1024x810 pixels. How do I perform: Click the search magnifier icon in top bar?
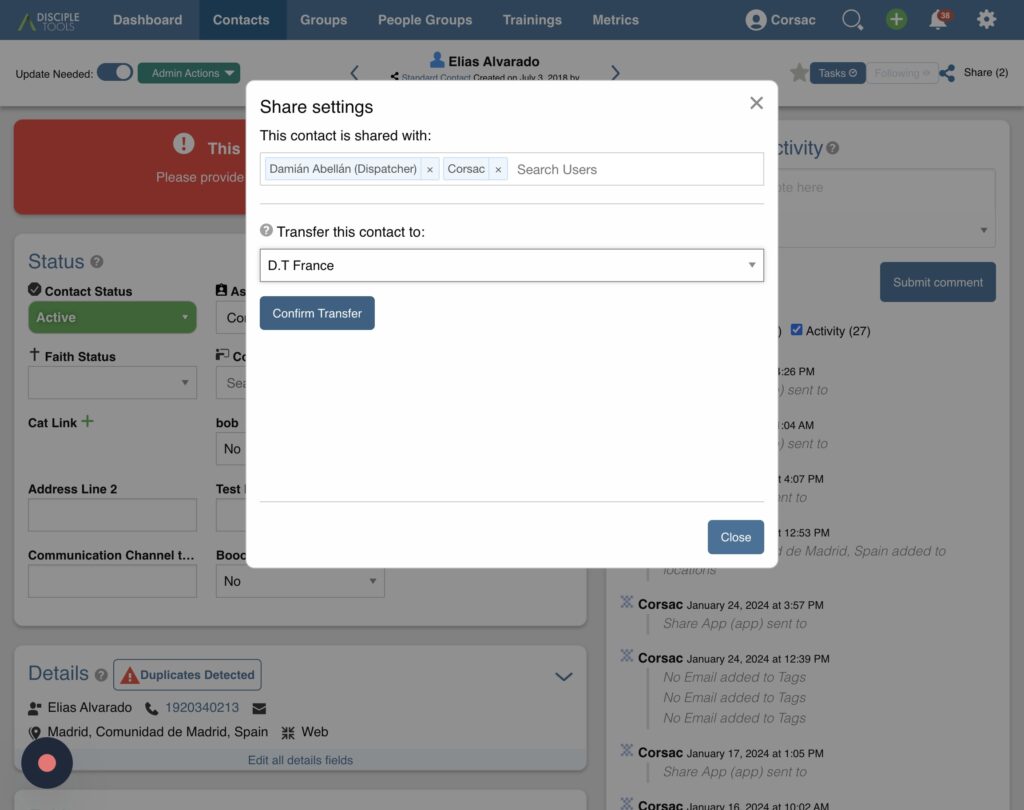coord(852,20)
